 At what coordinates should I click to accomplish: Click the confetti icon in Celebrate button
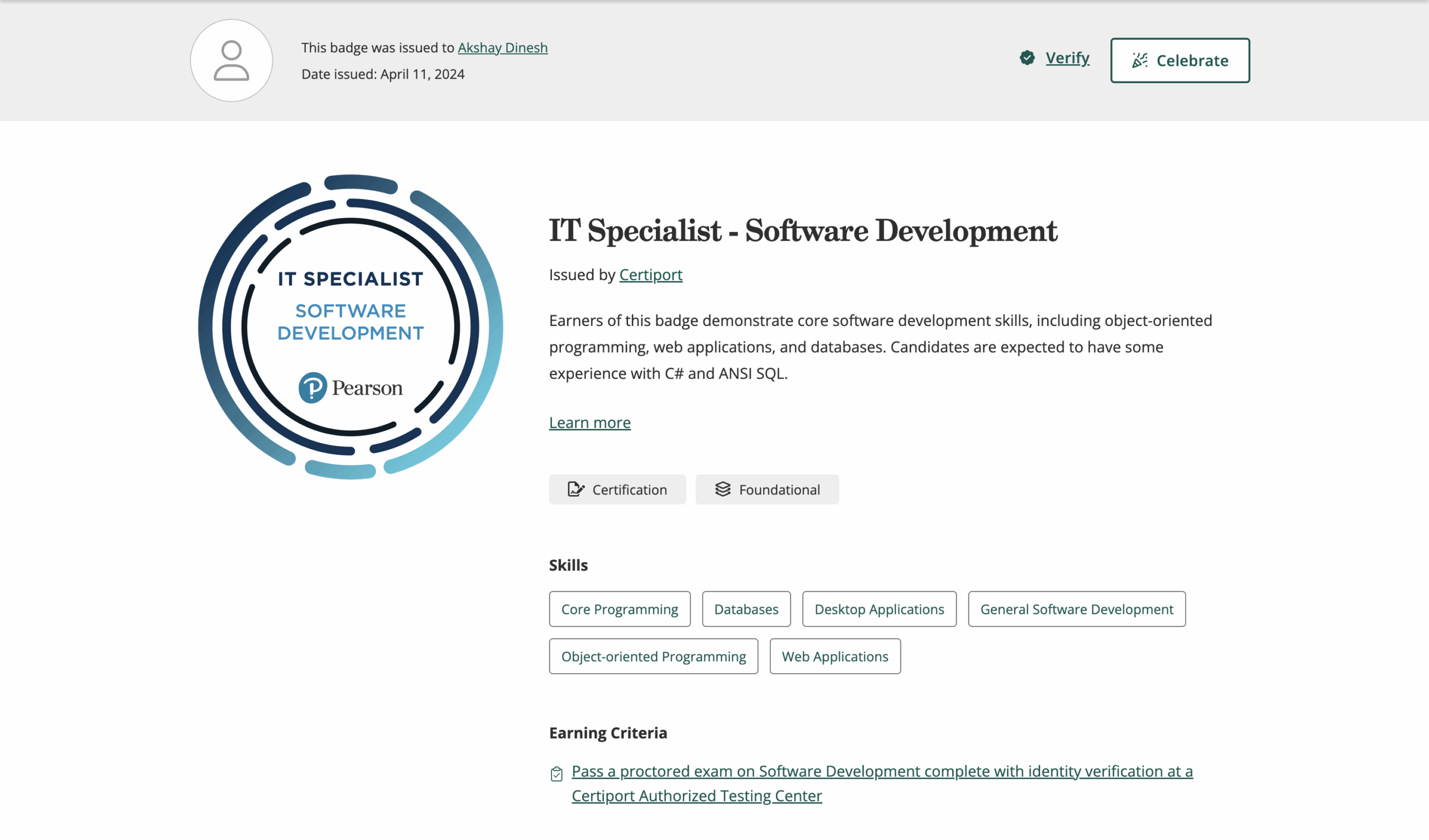(1140, 60)
